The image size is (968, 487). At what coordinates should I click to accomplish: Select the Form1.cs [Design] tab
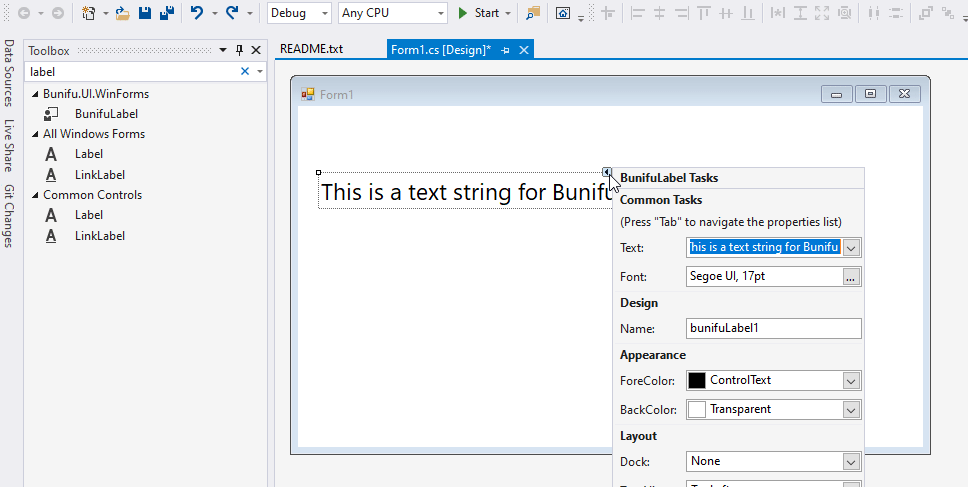click(x=441, y=50)
